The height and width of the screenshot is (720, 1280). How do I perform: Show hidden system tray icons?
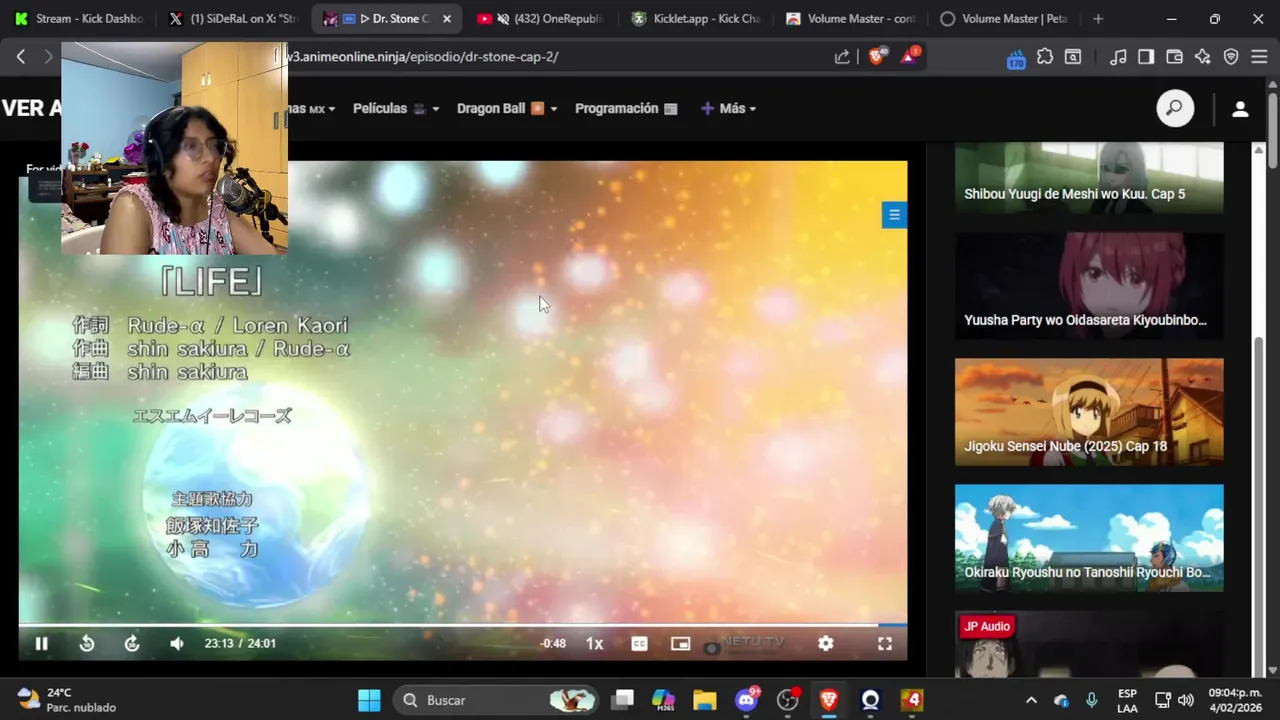coord(1031,700)
